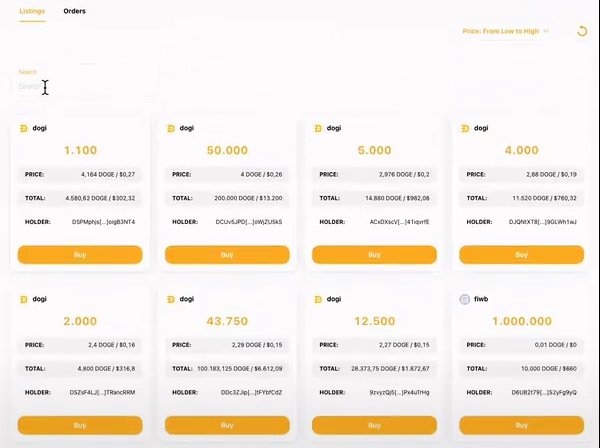600x448 pixels.
Task: Click the dogi coin icon on 5.000 listing
Action: pos(318,129)
